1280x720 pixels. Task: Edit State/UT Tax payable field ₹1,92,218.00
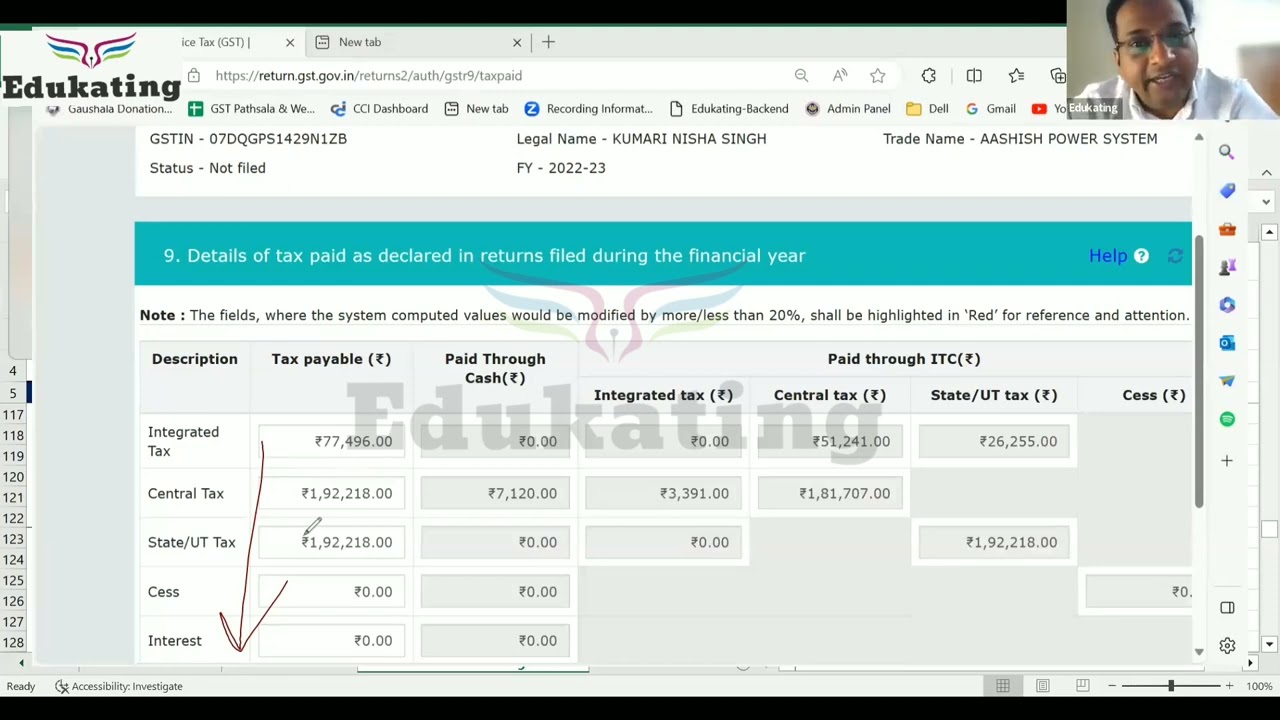tap(332, 542)
